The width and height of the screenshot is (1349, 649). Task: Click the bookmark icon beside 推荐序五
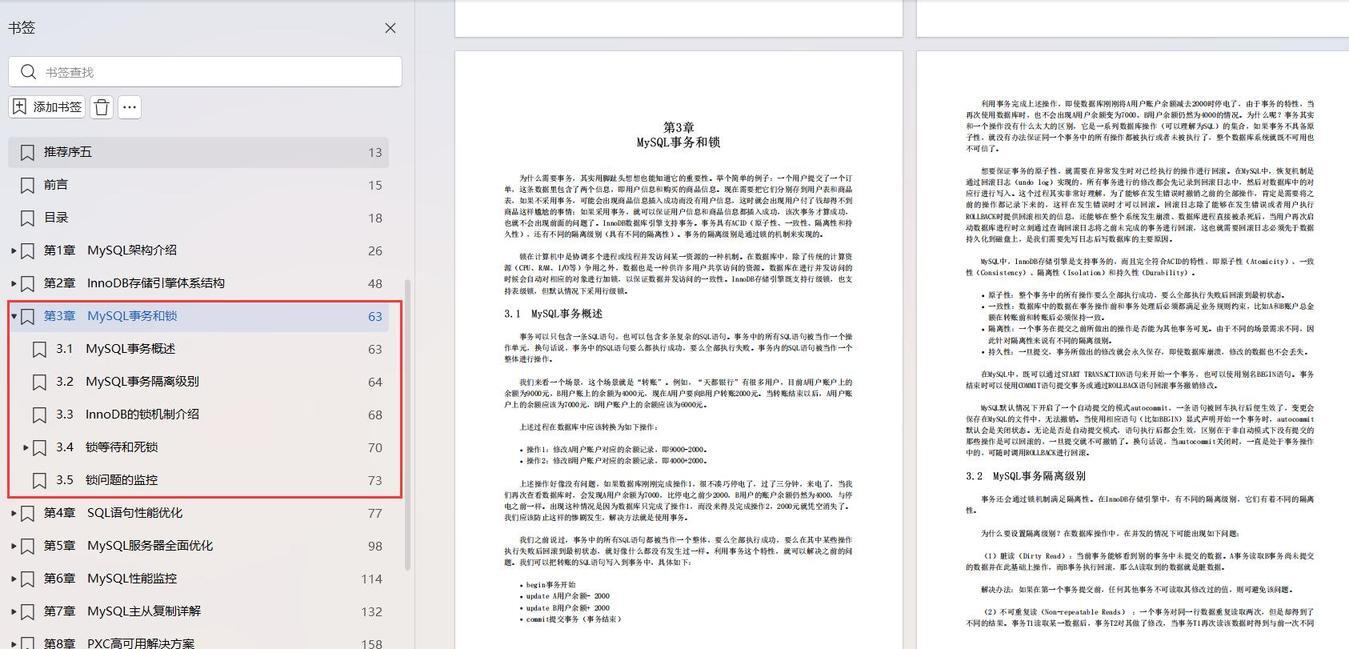click(27, 152)
